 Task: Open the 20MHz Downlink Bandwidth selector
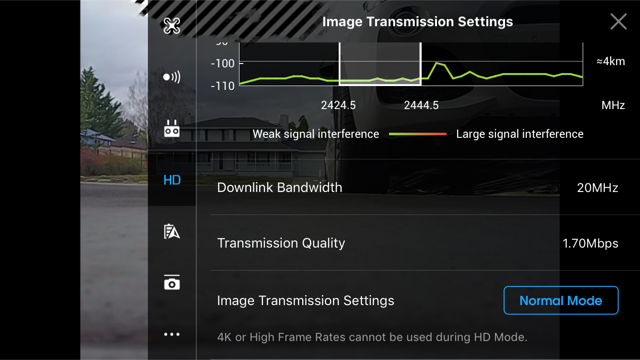pyautogui.click(x=597, y=188)
